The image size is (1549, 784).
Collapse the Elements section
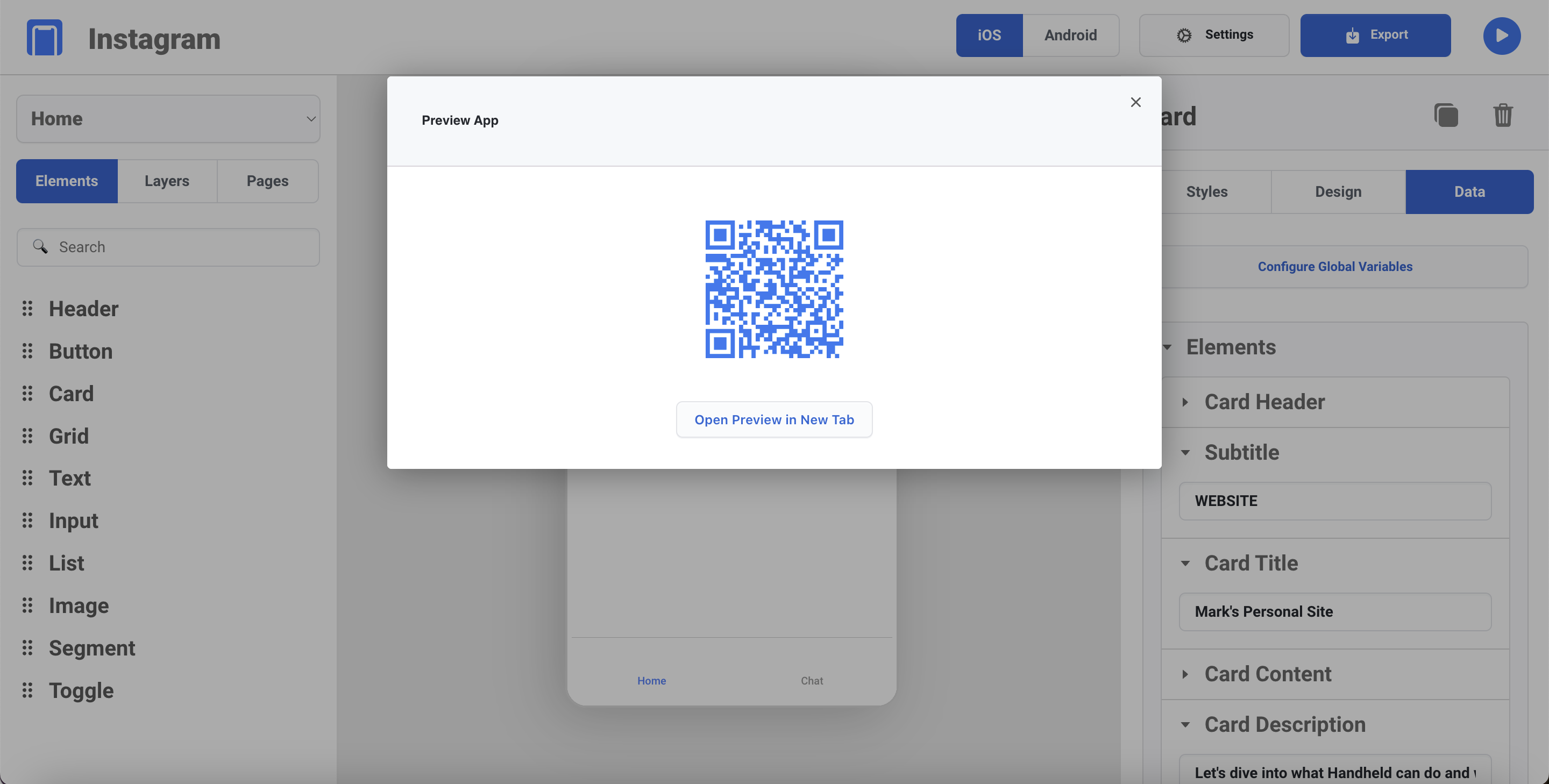[1167, 347]
